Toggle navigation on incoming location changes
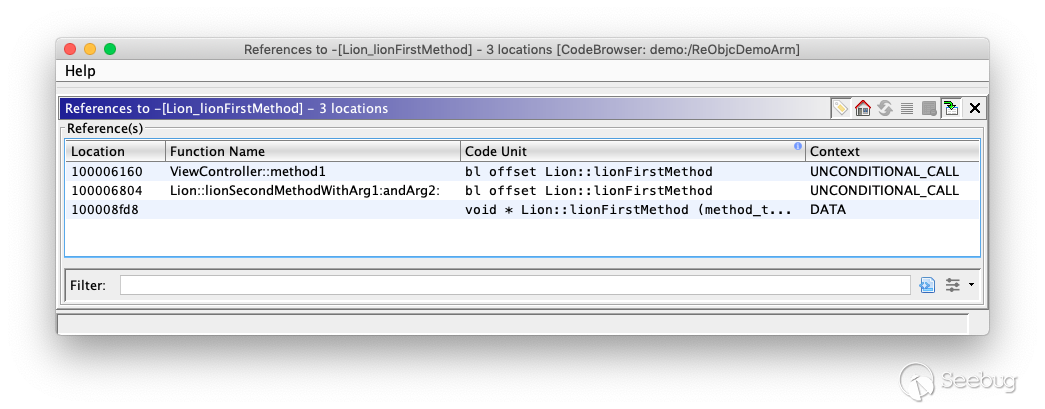This screenshot has height=409, width=1045. 951,108
